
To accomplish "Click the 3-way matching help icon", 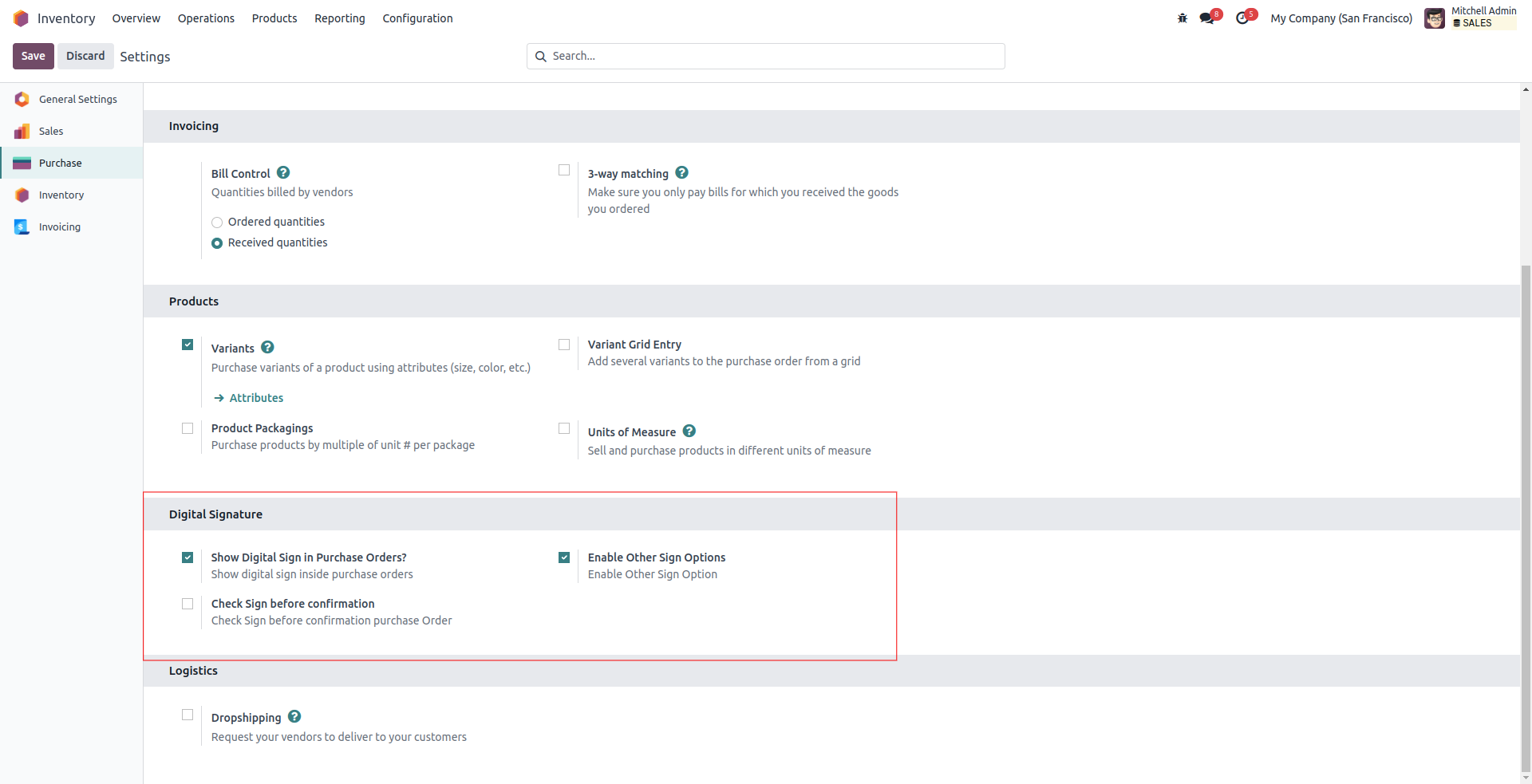I will pyautogui.click(x=681, y=173).
